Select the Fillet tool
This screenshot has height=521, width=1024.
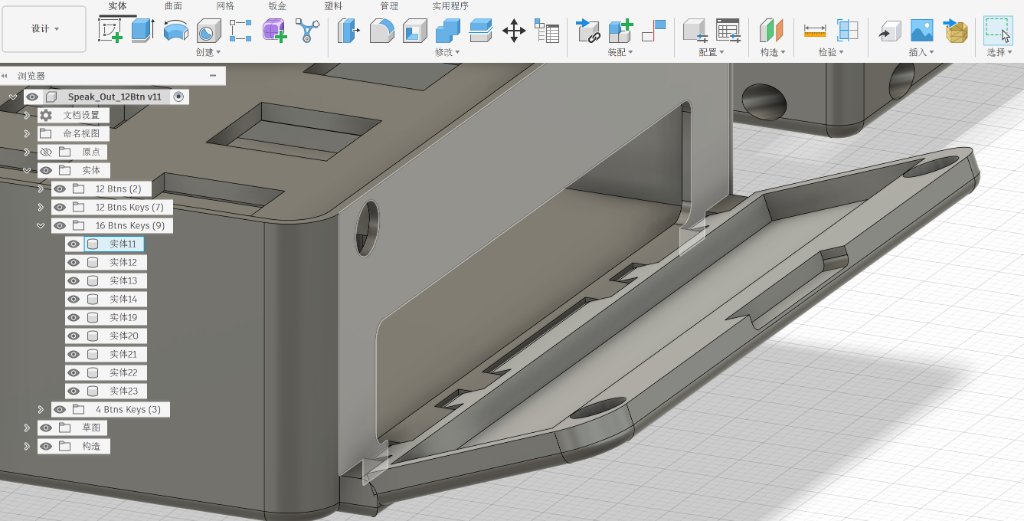[382, 30]
